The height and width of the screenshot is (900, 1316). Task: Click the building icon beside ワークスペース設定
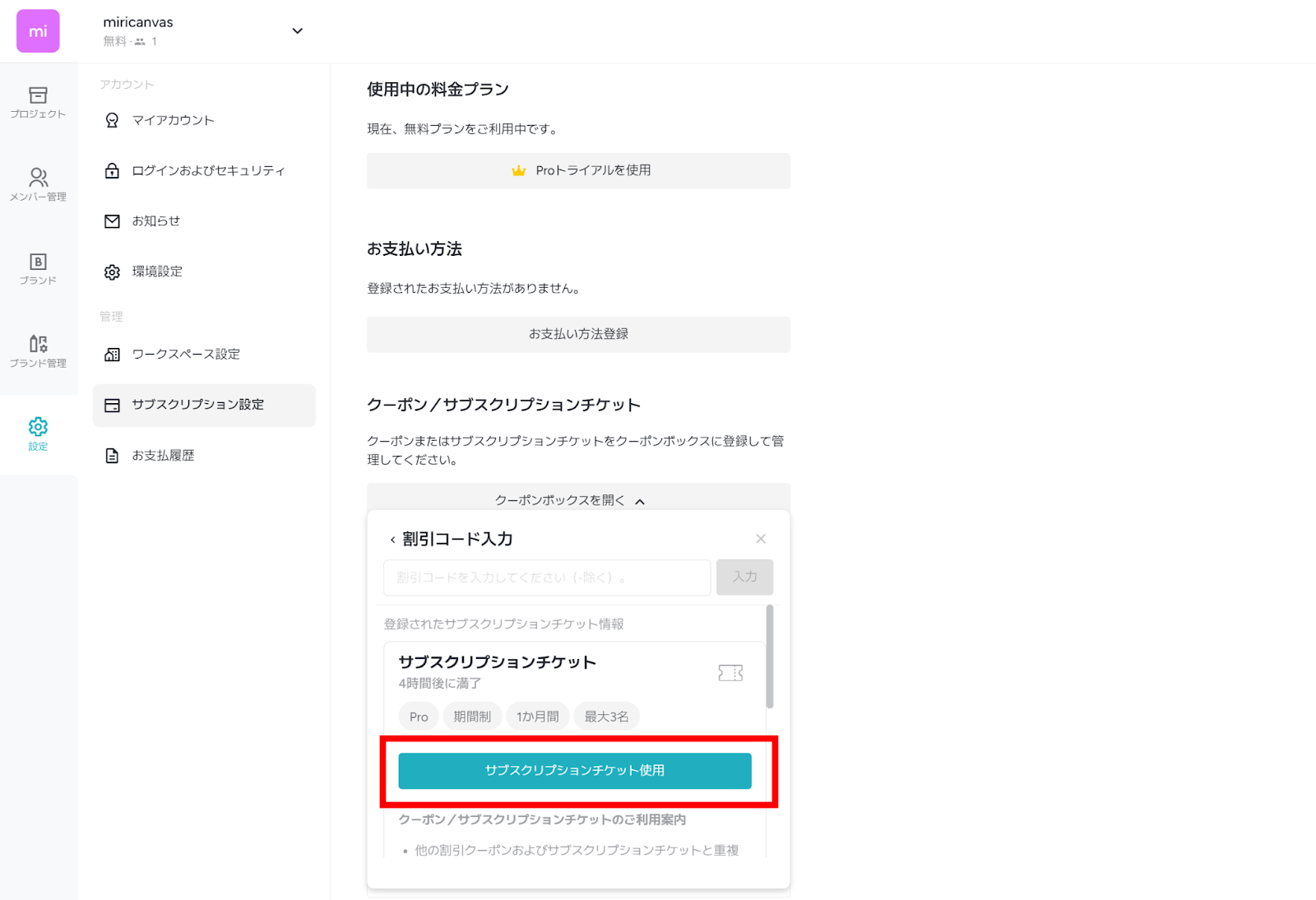(x=112, y=355)
